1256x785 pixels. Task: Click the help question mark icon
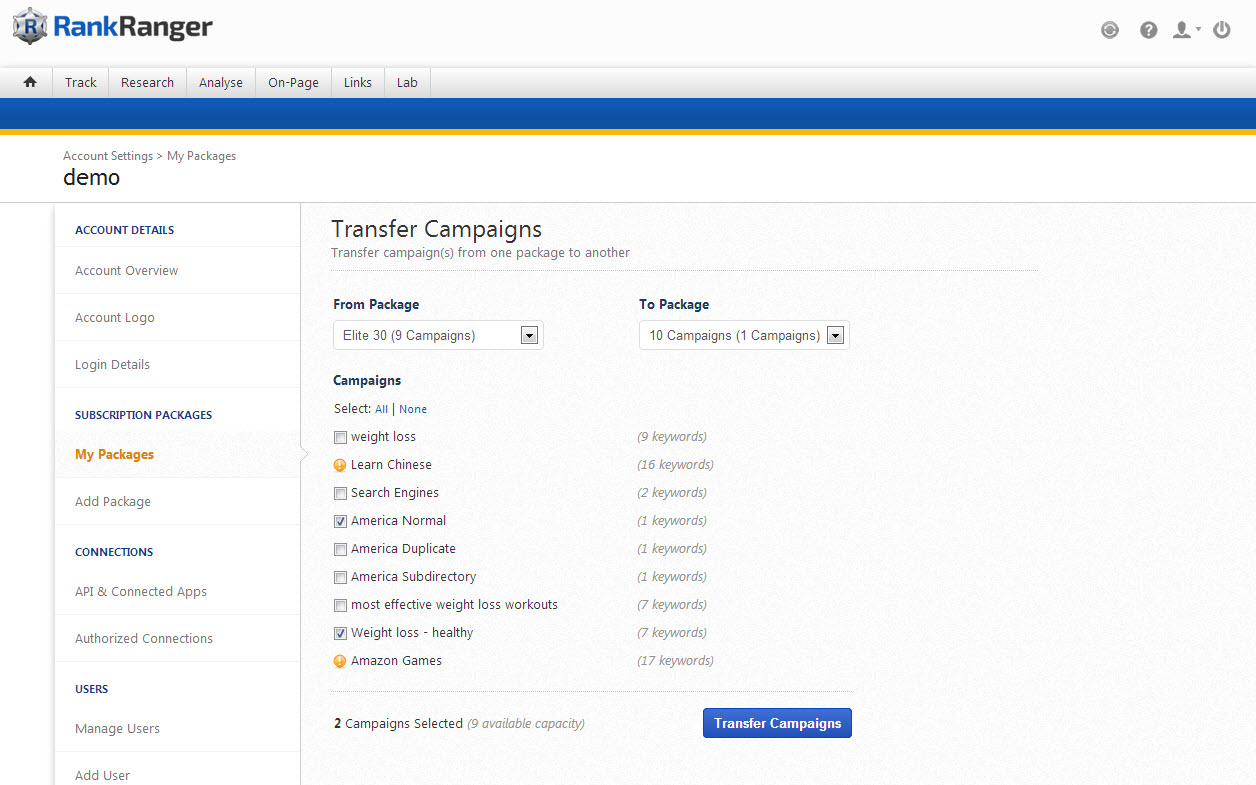tap(1148, 30)
